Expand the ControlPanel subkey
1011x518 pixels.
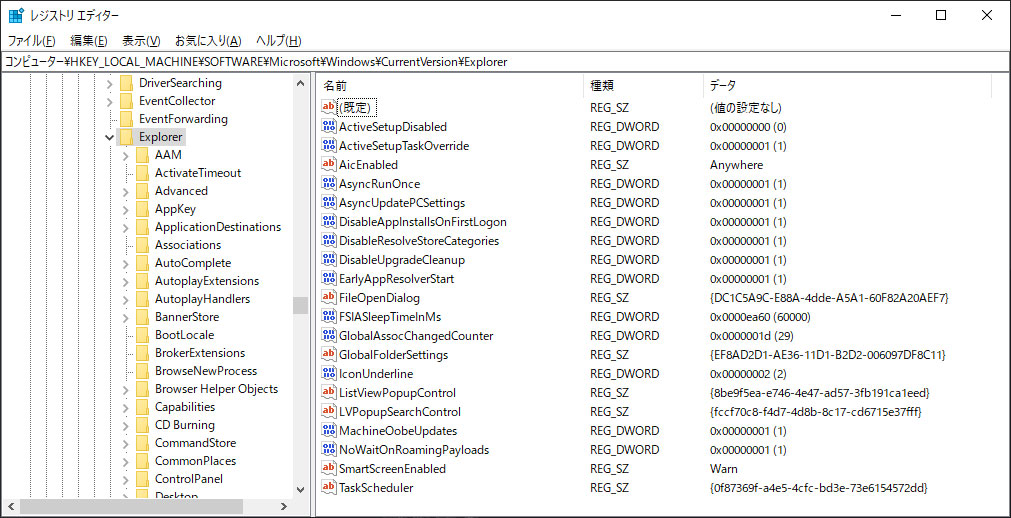tap(126, 479)
